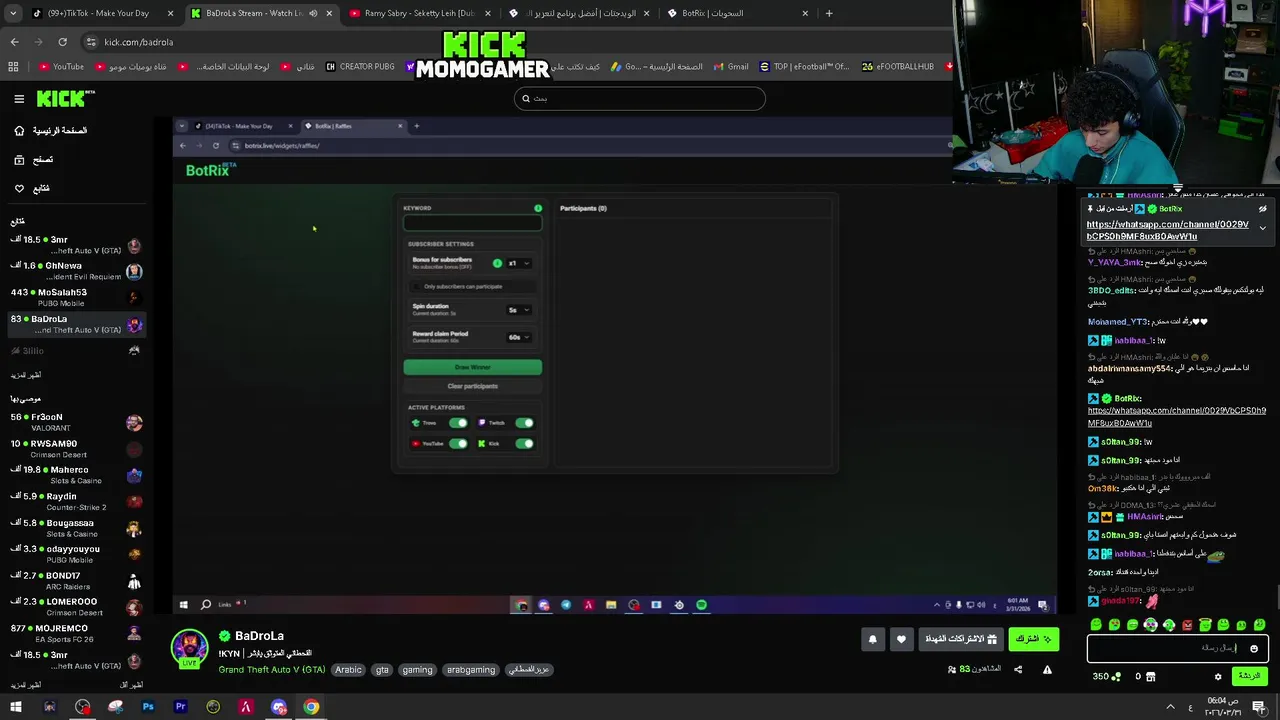1280x720 pixels.
Task: Click the report warning triangle icon
Action: pos(1047,669)
